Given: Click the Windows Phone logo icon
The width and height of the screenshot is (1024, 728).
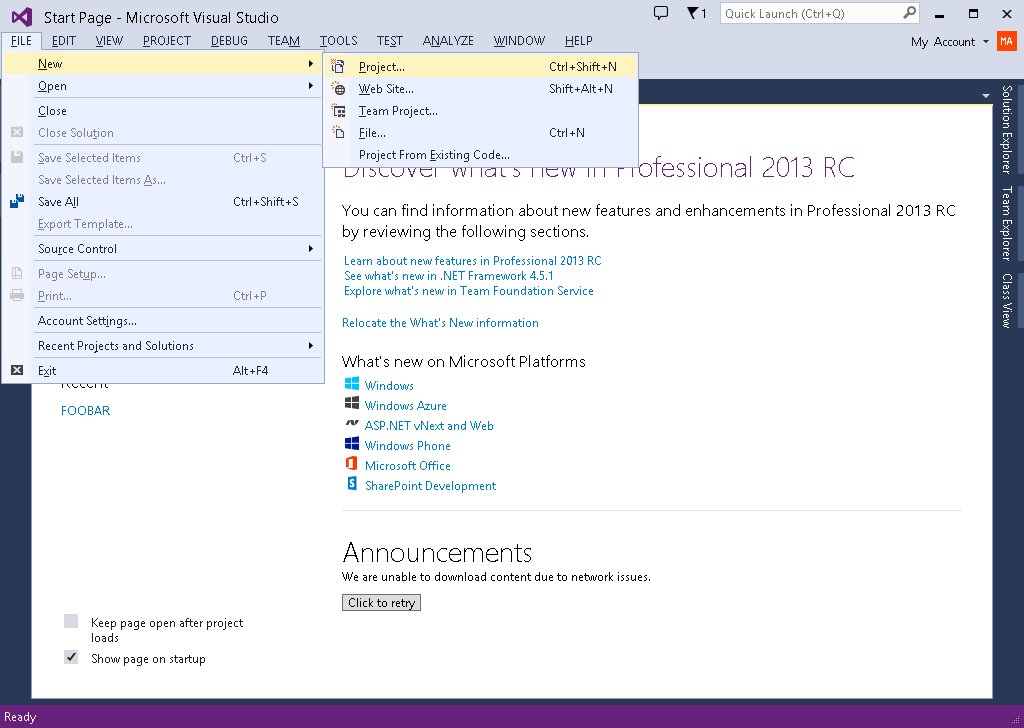Looking at the screenshot, I should 352,443.
